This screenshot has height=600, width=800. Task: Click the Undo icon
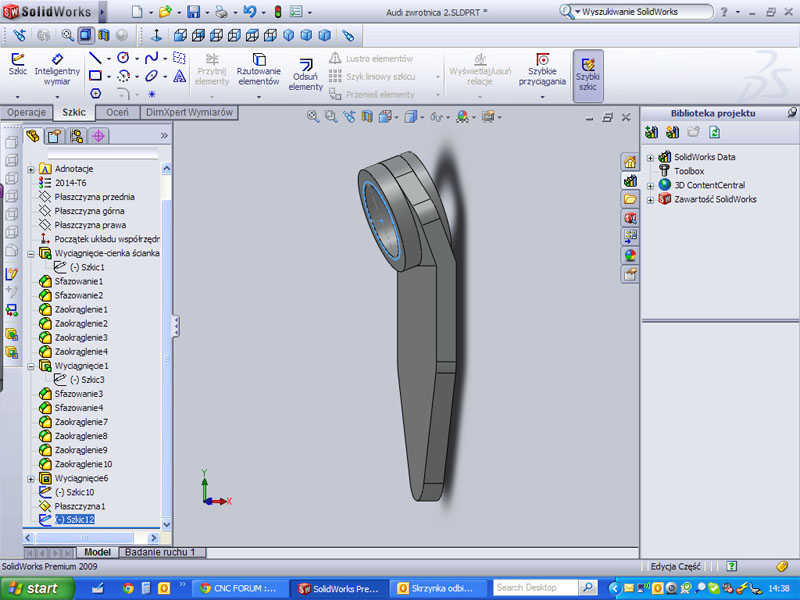coord(249,11)
